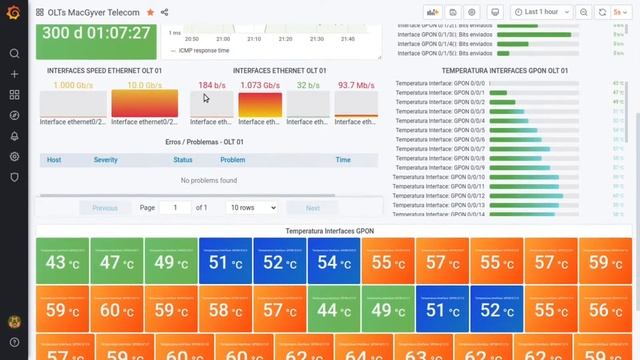
Task: Sort the table by Host column
Action: click(x=54, y=160)
